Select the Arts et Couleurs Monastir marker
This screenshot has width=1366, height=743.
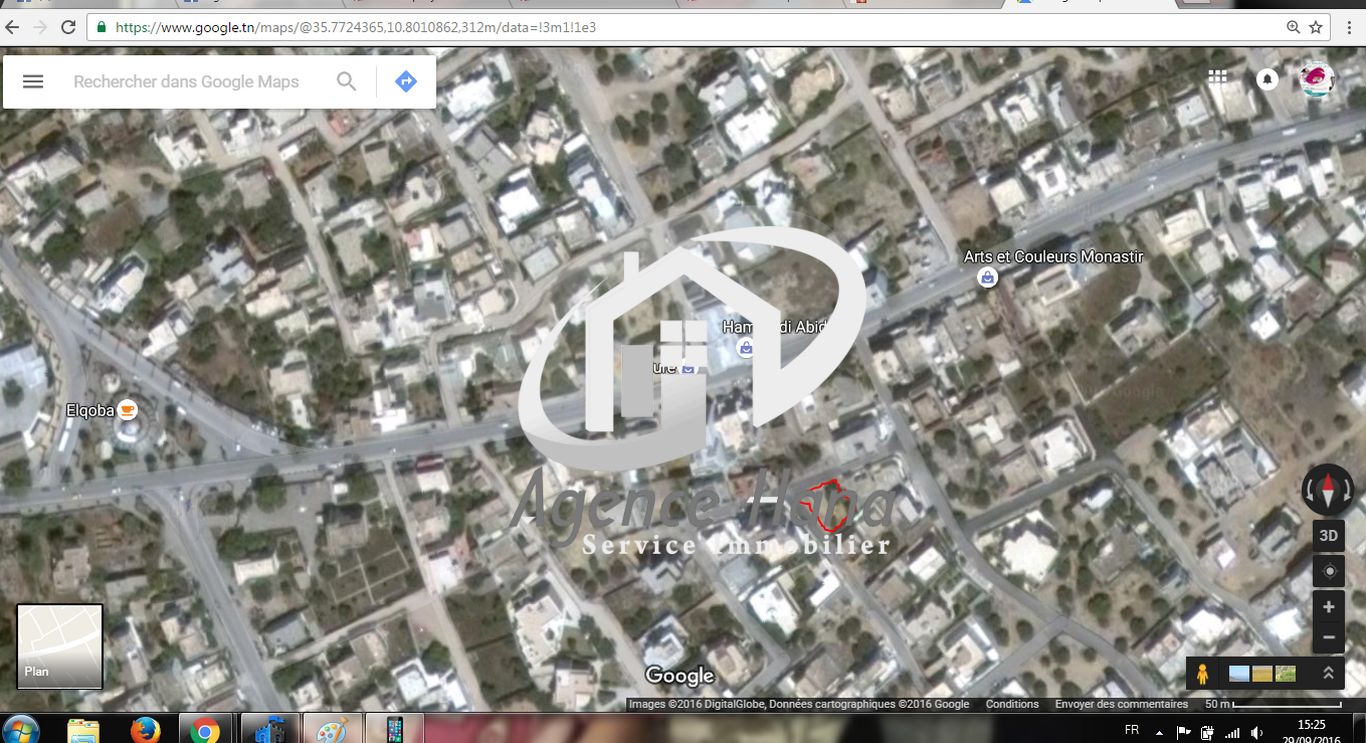[x=988, y=278]
